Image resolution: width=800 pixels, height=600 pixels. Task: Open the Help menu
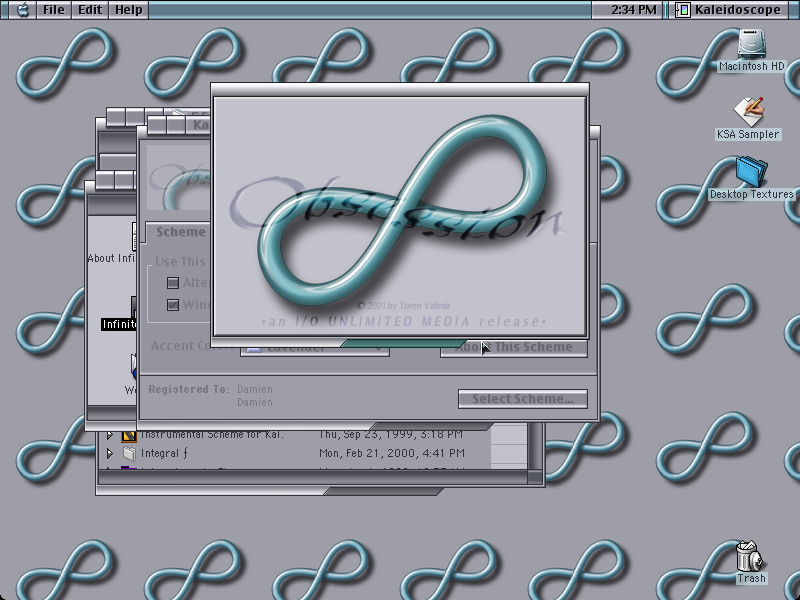coord(128,10)
